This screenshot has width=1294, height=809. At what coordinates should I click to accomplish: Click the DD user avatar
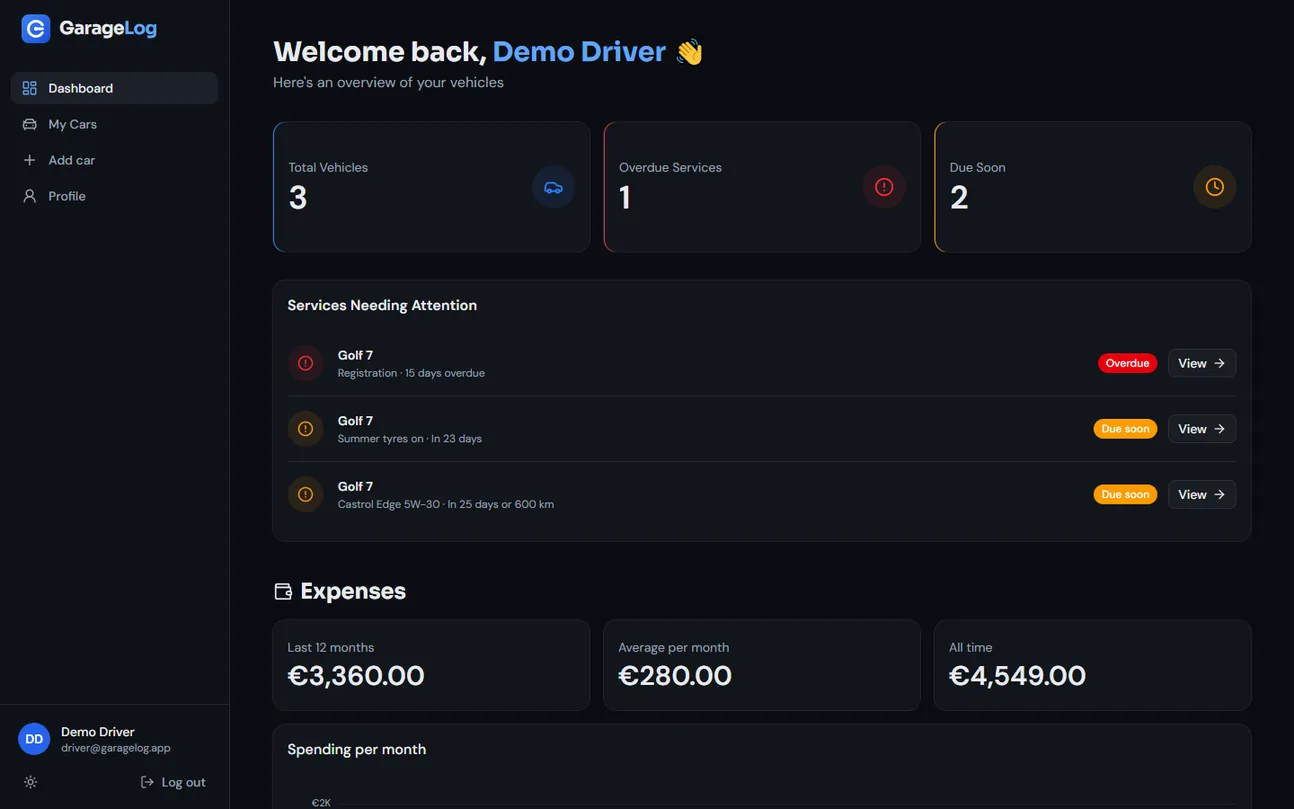34,739
